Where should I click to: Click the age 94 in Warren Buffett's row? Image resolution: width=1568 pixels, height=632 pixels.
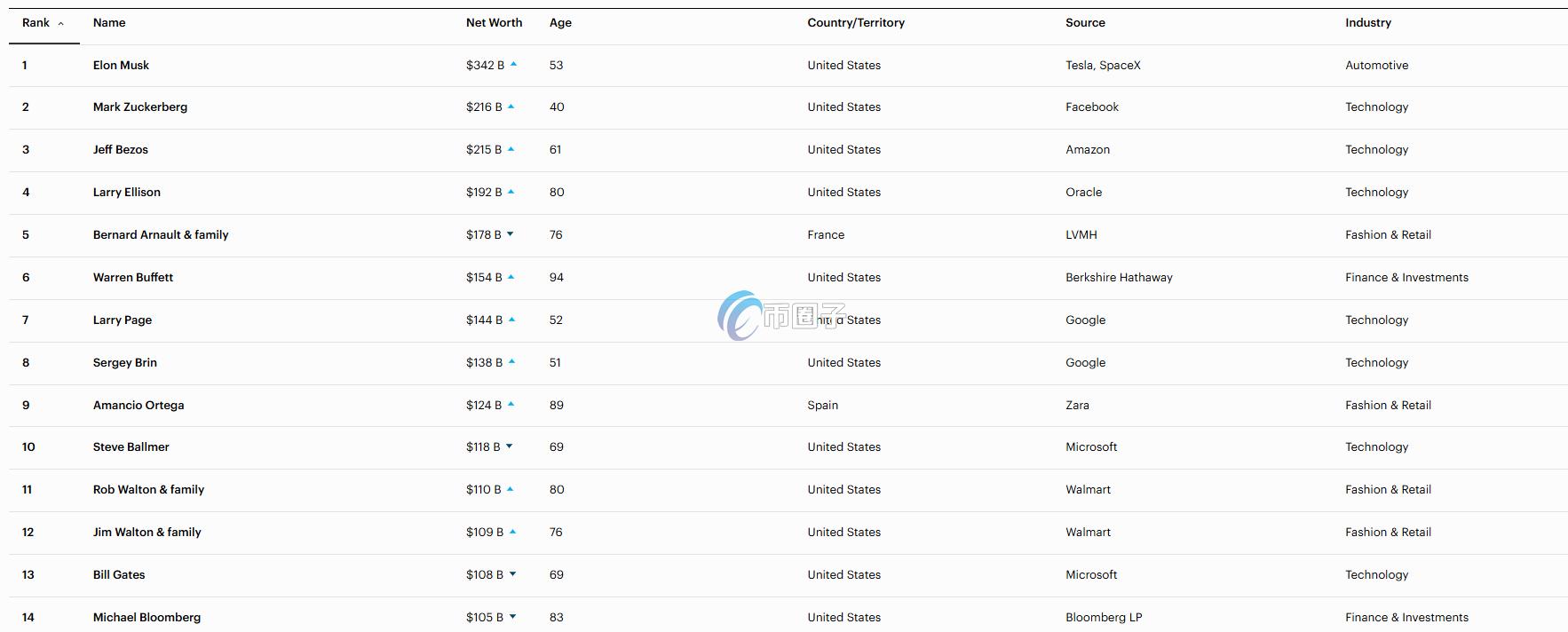point(557,278)
